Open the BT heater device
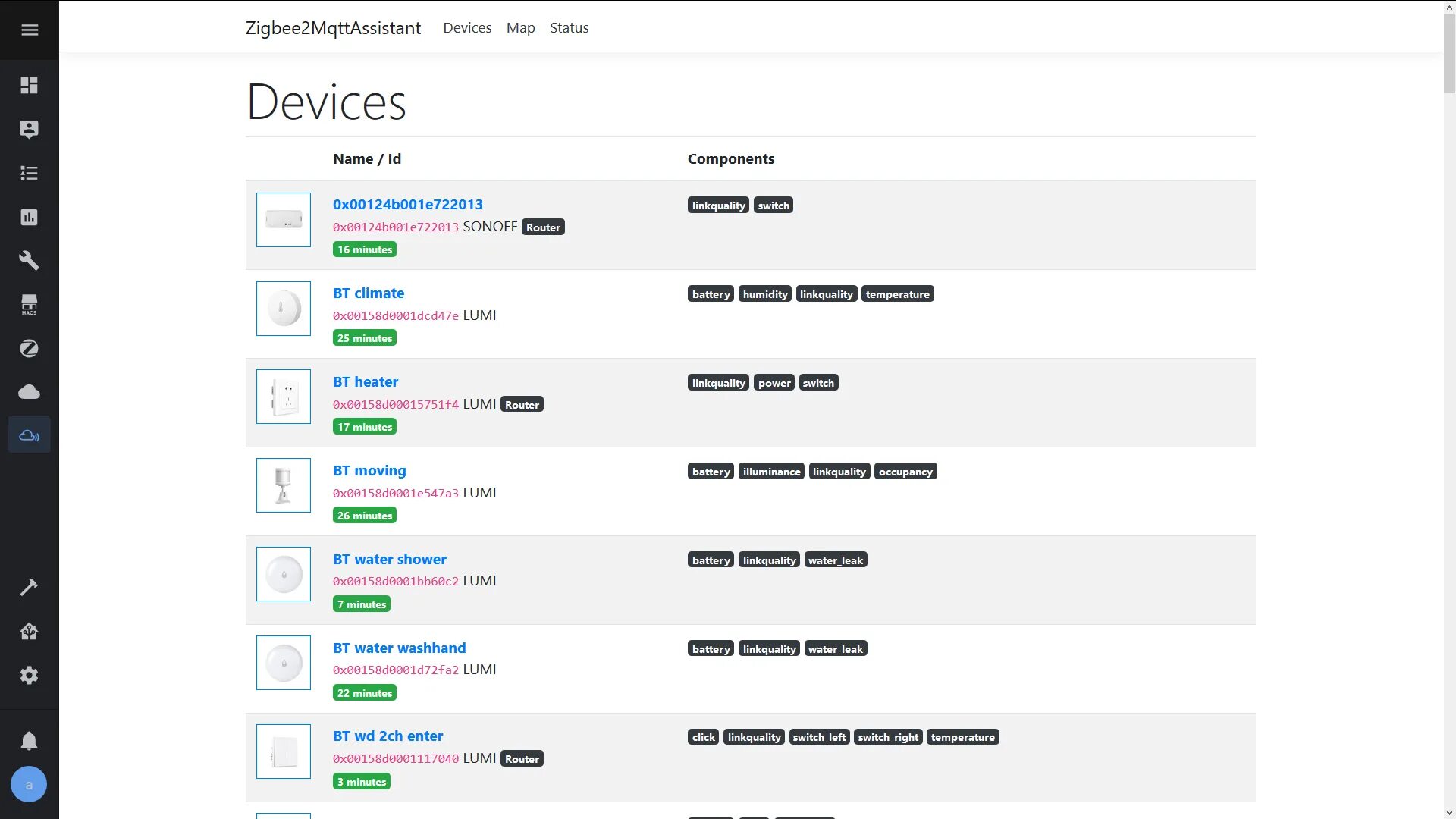The width and height of the screenshot is (1456, 819). pos(366,381)
